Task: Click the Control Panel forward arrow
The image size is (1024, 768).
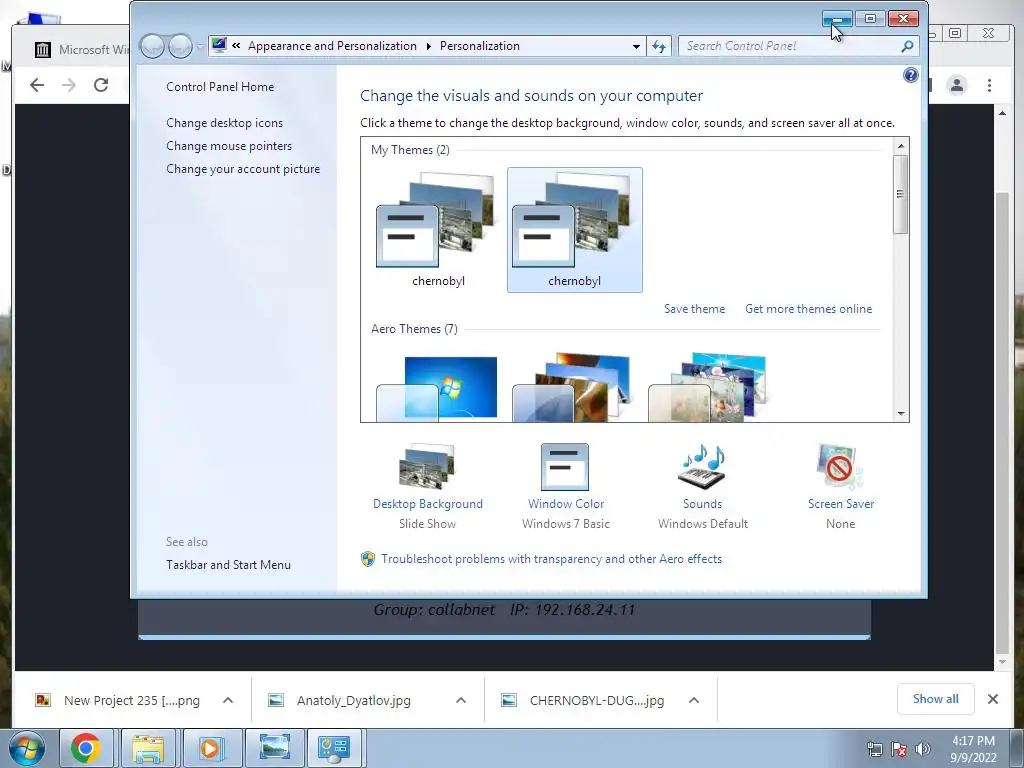Action: click(x=180, y=46)
